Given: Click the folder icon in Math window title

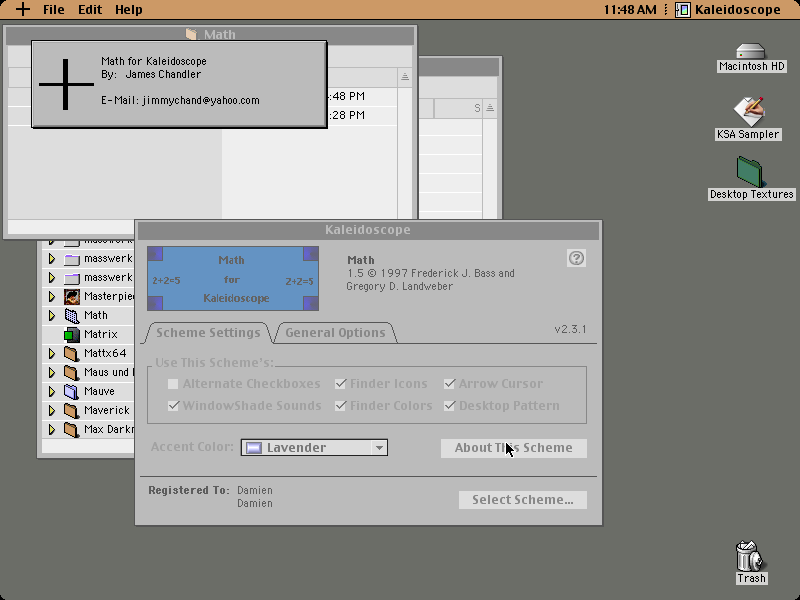Looking at the screenshot, I should coord(191,34).
